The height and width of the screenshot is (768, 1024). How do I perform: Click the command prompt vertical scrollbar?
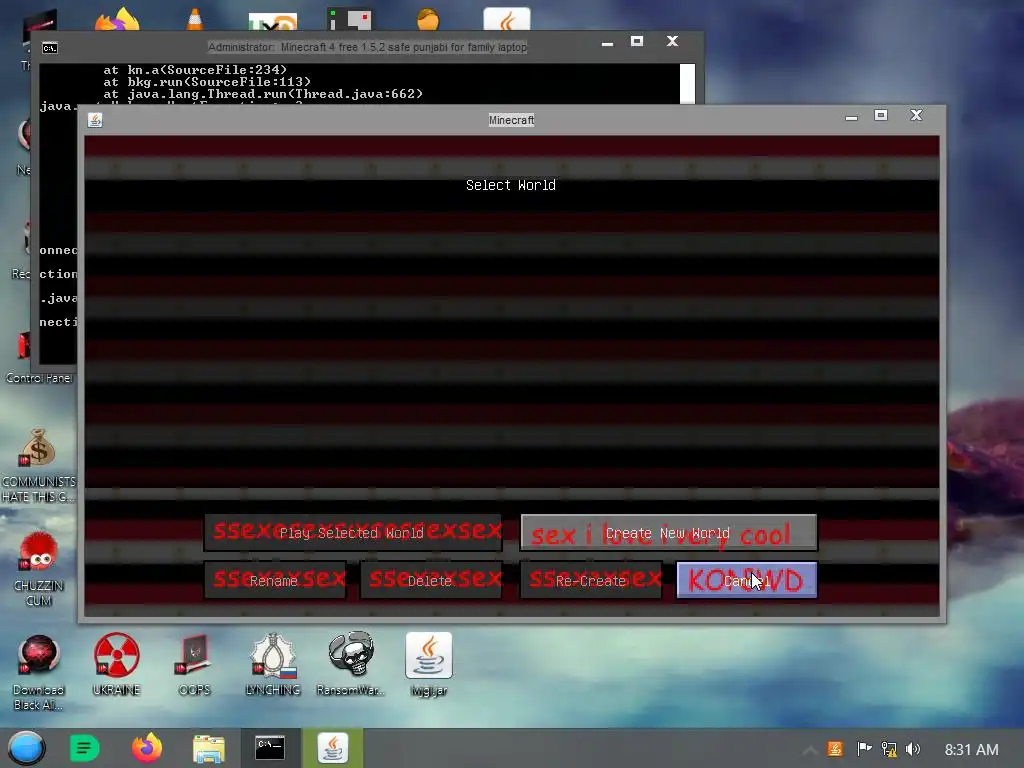[x=687, y=84]
